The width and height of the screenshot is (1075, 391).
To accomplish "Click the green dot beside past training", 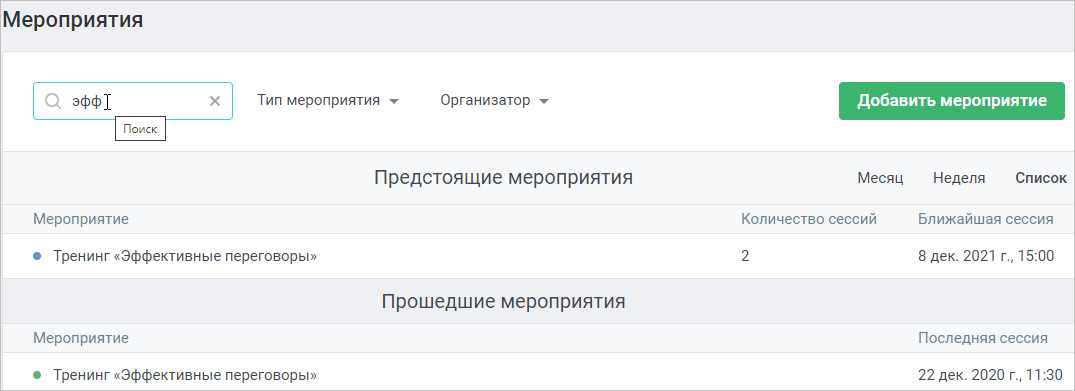I will click(x=38, y=375).
